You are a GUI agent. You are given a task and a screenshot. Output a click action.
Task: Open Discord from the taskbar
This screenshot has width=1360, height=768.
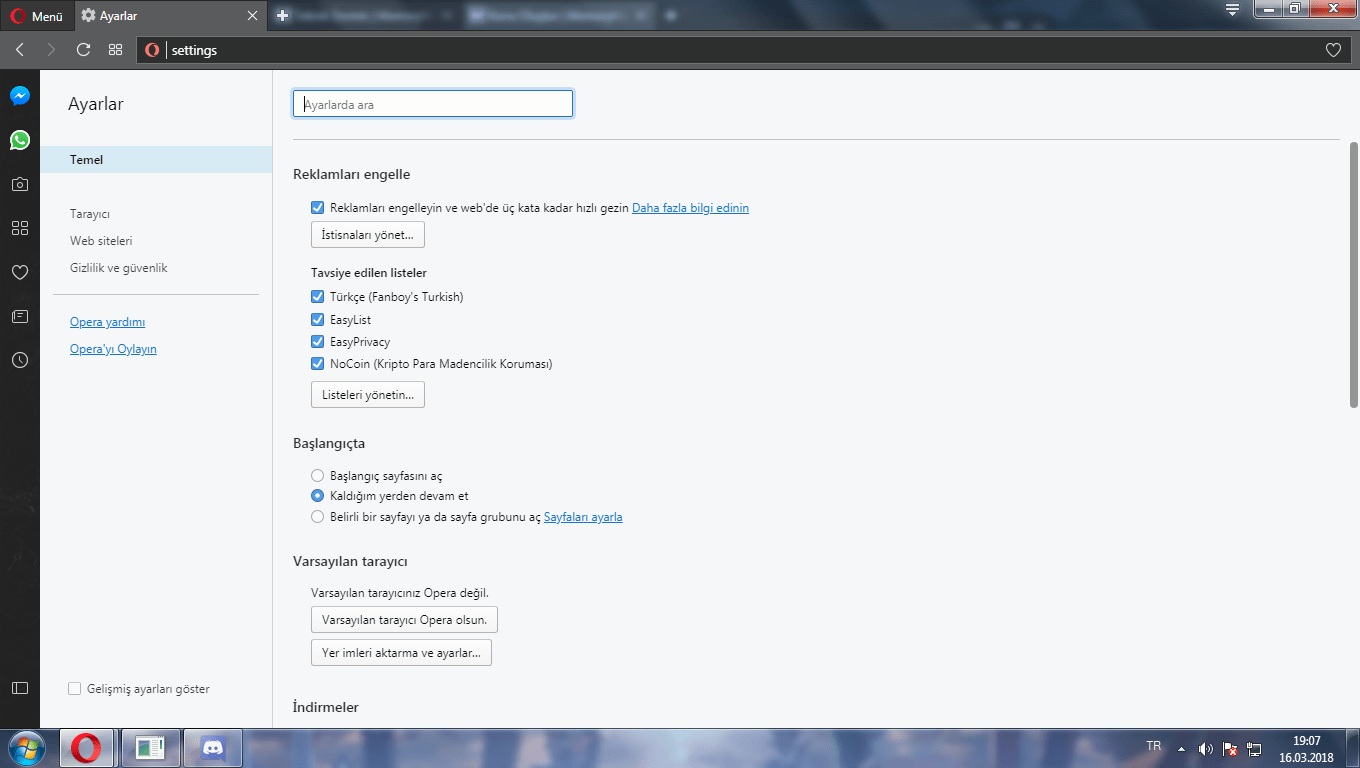coord(212,748)
